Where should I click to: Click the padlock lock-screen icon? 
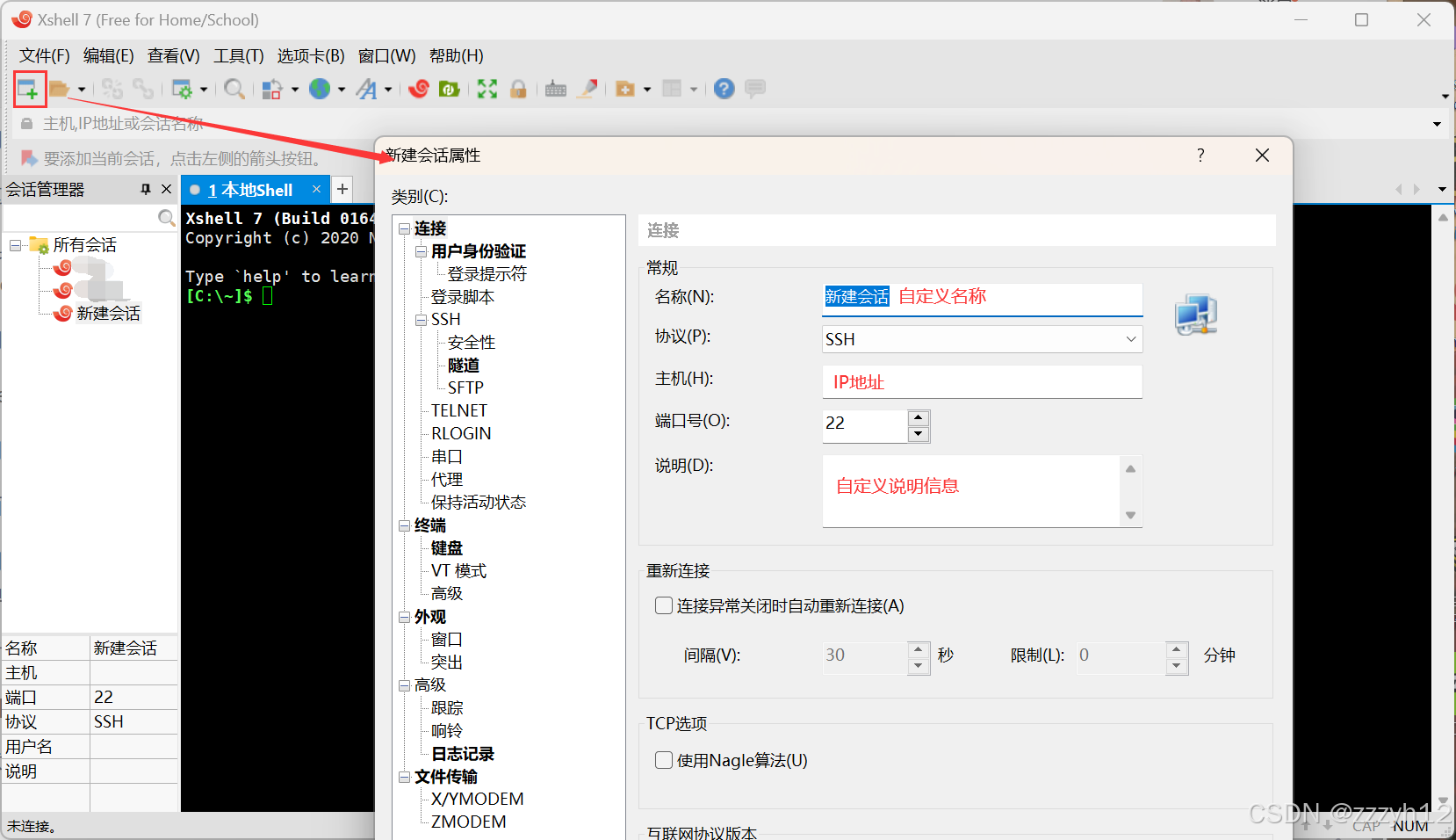pos(518,89)
